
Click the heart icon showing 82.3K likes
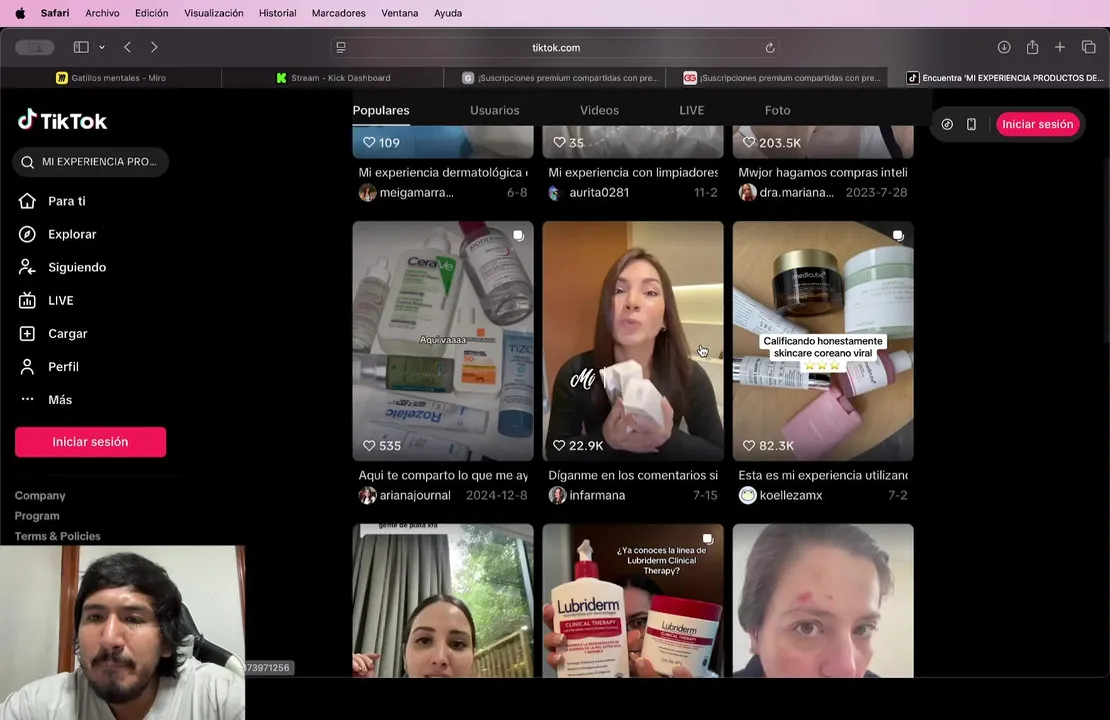(x=749, y=445)
